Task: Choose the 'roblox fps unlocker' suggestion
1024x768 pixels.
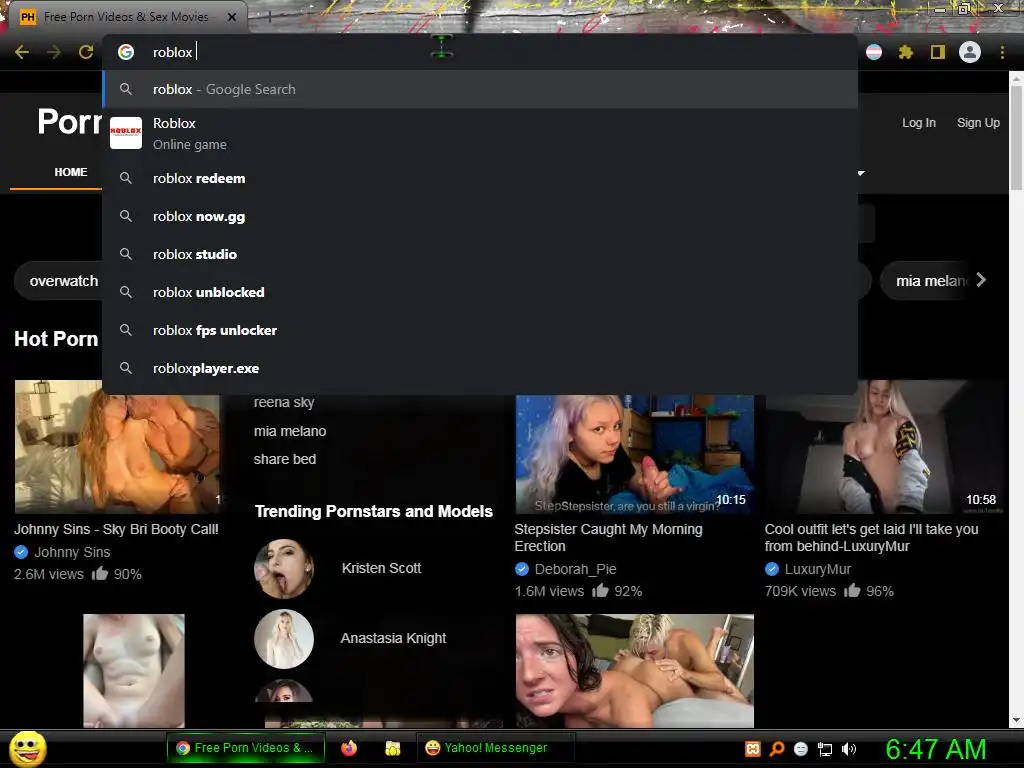Action: click(x=480, y=330)
